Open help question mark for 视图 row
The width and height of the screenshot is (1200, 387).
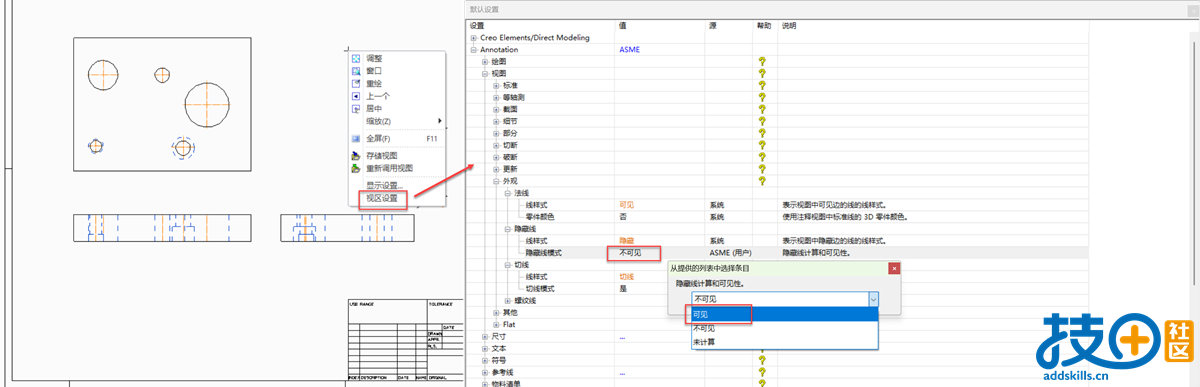[x=763, y=73]
